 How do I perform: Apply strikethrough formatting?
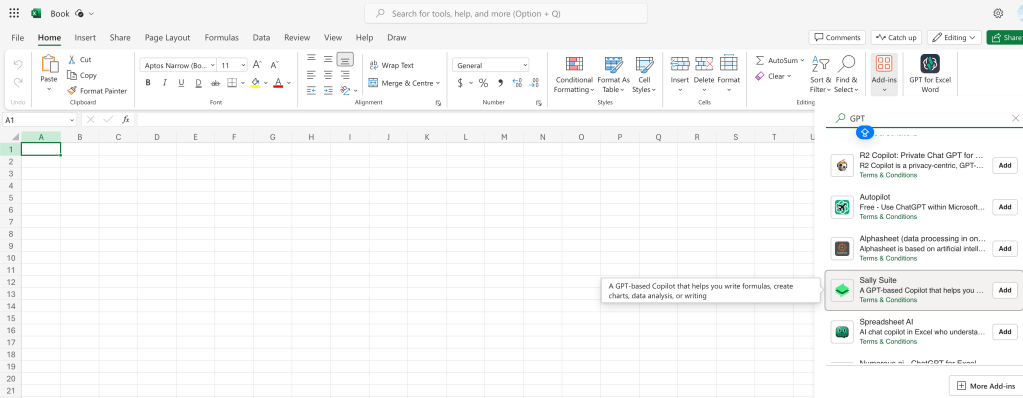tap(215, 83)
